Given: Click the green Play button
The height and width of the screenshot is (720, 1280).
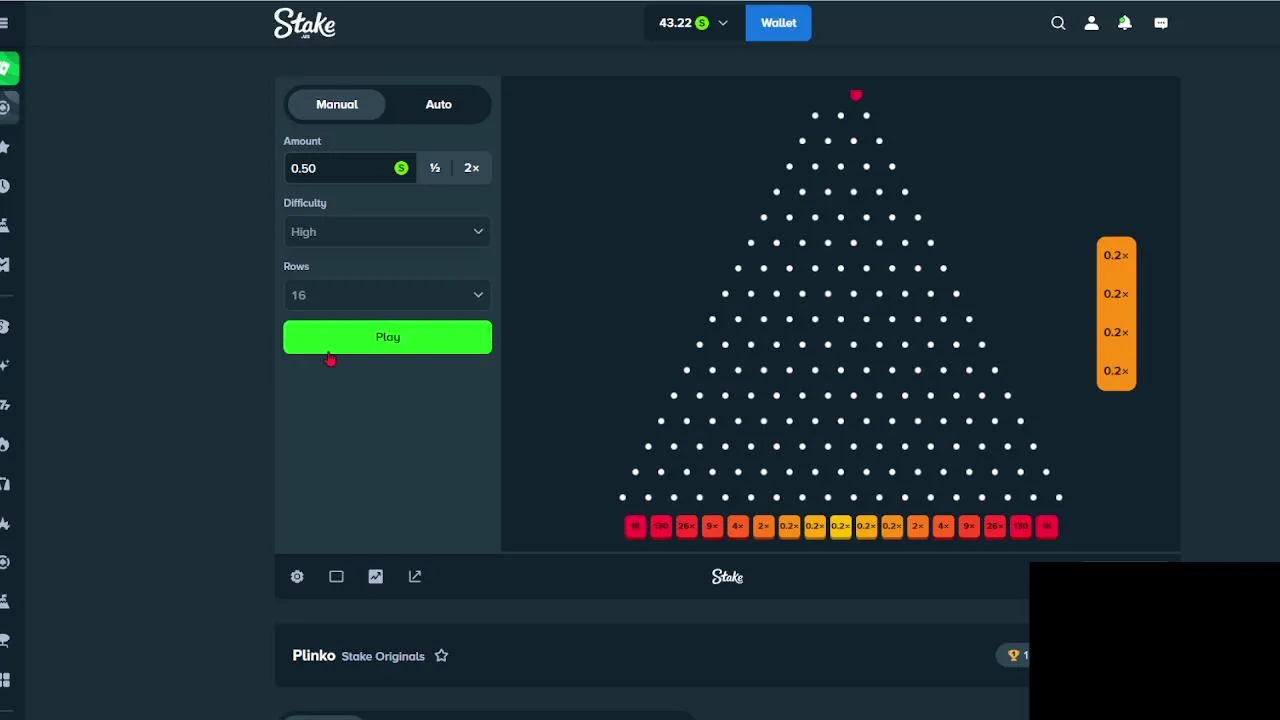Looking at the screenshot, I should (388, 337).
